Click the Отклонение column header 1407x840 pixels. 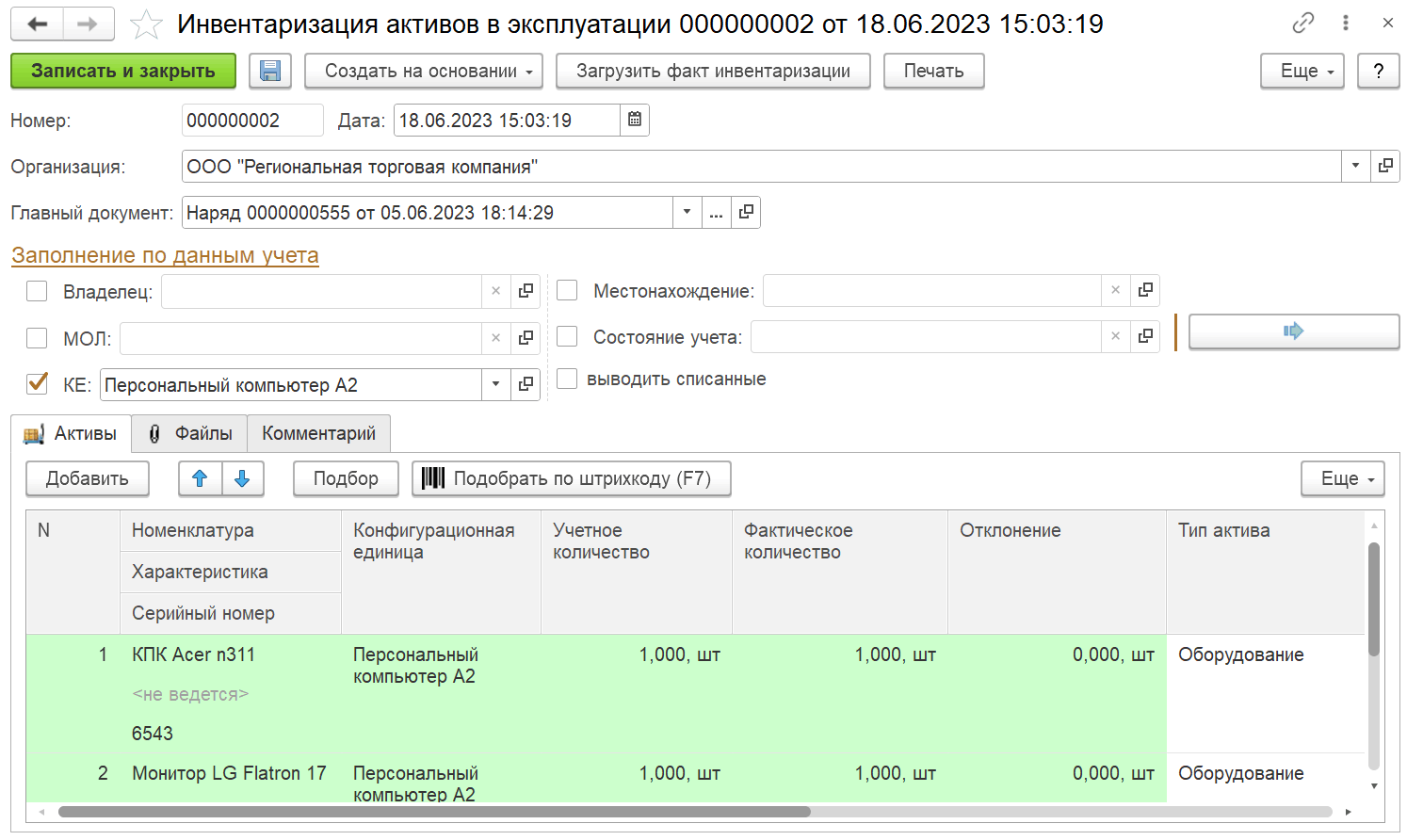(1057, 572)
